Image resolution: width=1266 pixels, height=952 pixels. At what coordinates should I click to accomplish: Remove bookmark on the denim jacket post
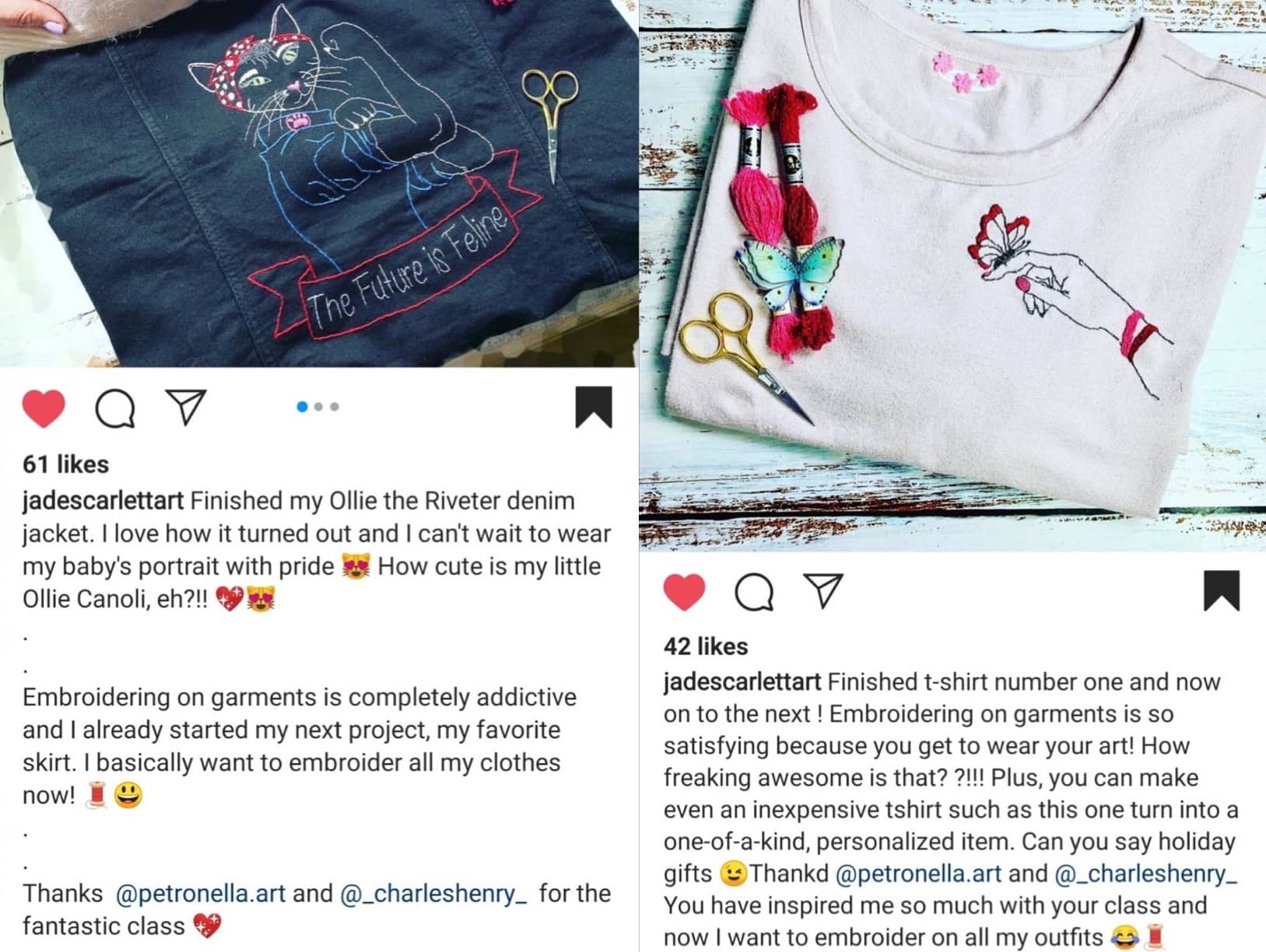tap(594, 407)
